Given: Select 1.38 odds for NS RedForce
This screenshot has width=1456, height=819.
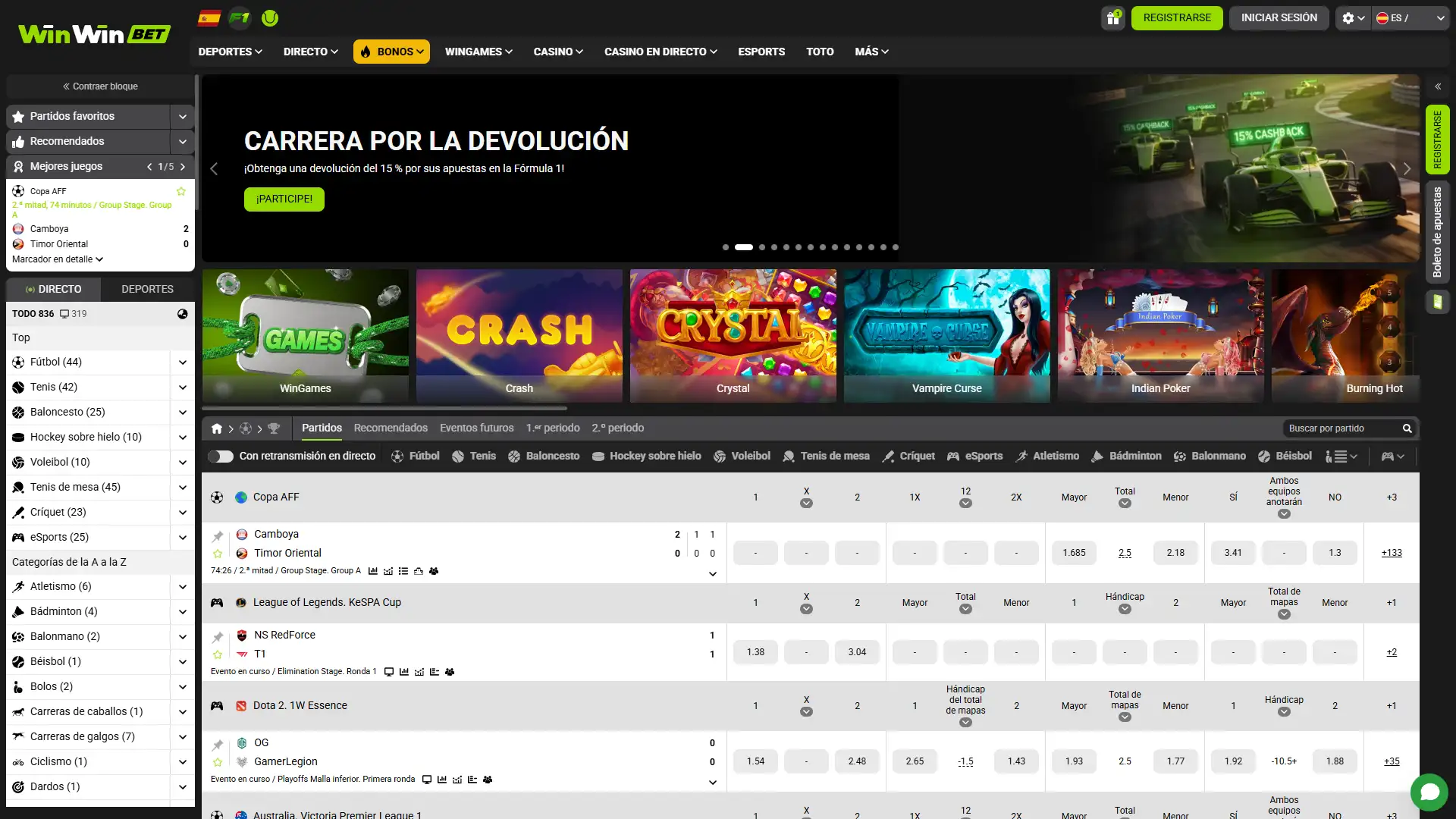Looking at the screenshot, I should pos(755,652).
